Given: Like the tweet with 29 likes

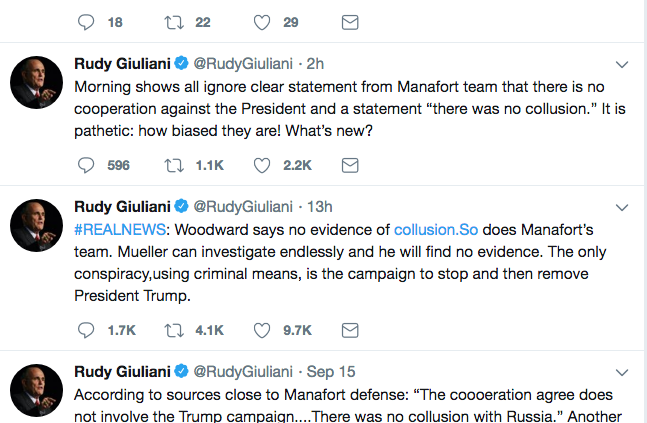Looking at the screenshot, I should click(262, 22).
